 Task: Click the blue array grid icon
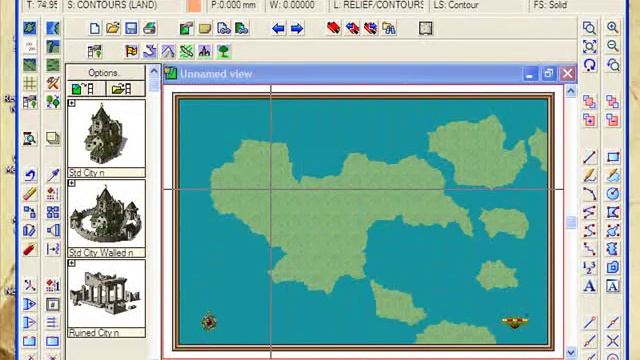click(53, 212)
